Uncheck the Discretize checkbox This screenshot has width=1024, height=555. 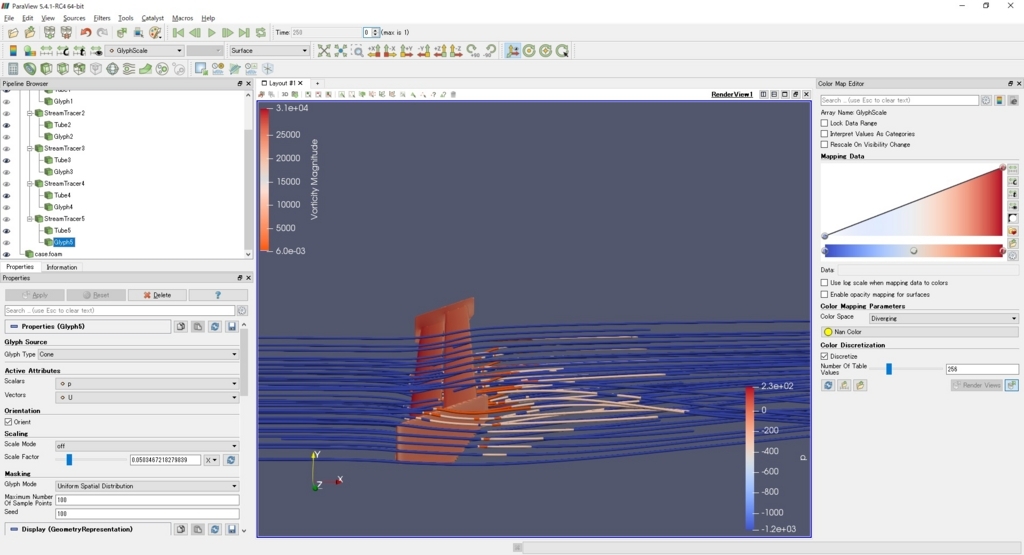coord(824,357)
